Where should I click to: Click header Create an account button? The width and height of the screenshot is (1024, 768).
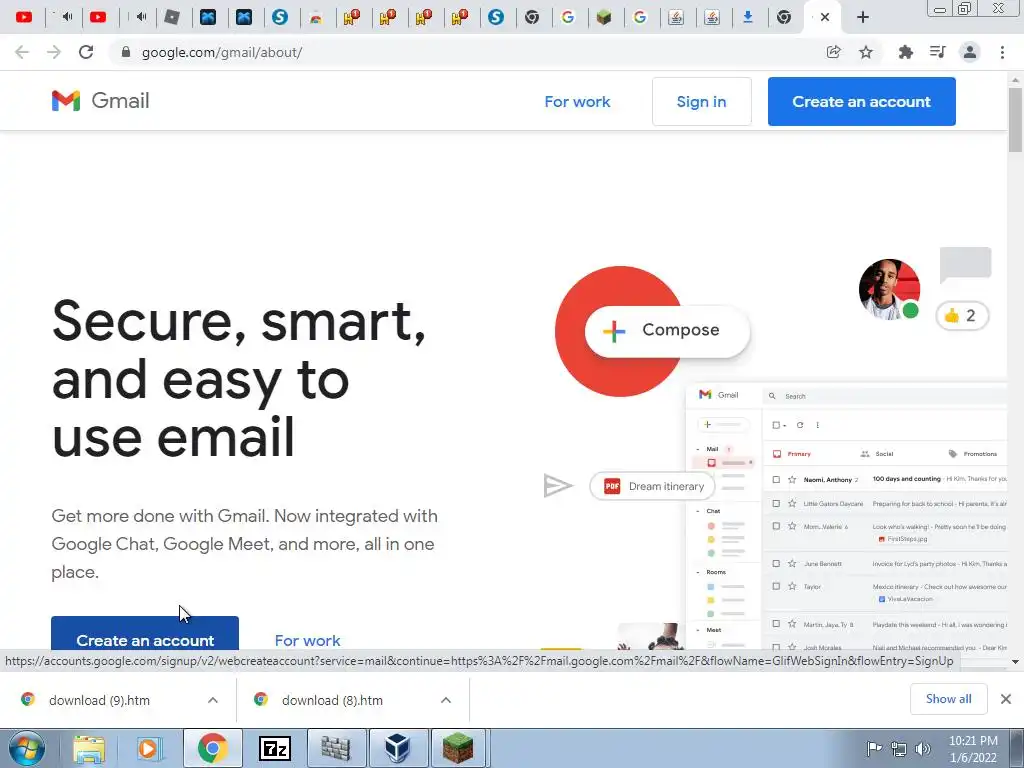point(861,101)
